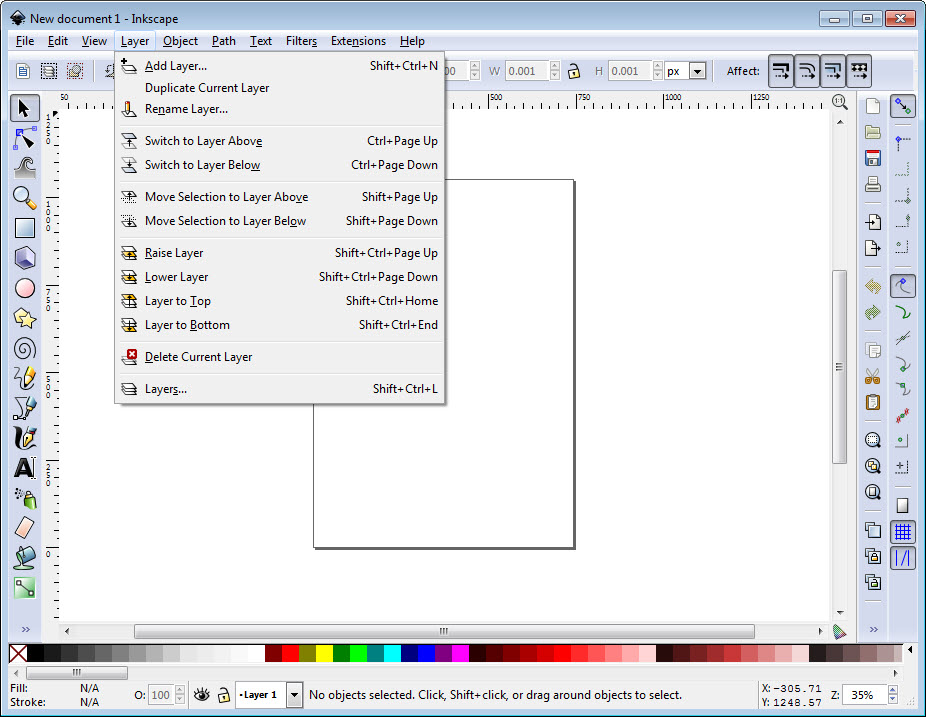
Task: Toggle scale stroke width with object
Action: (x=781, y=71)
